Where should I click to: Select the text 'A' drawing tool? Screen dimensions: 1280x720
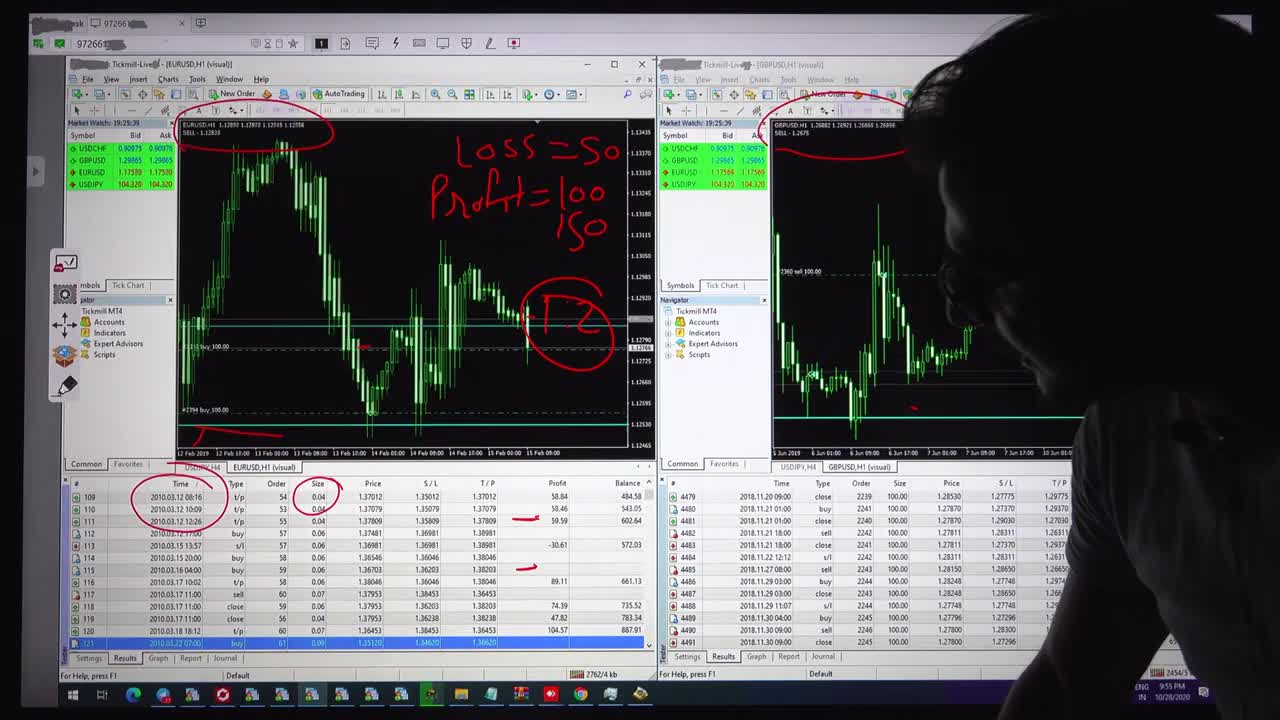[x=199, y=110]
